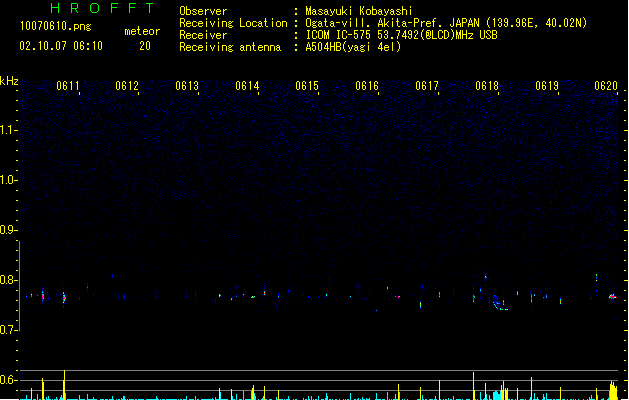The width and height of the screenshot is (629, 400).
Task: Click the 0620 time marker
Action: point(606,86)
